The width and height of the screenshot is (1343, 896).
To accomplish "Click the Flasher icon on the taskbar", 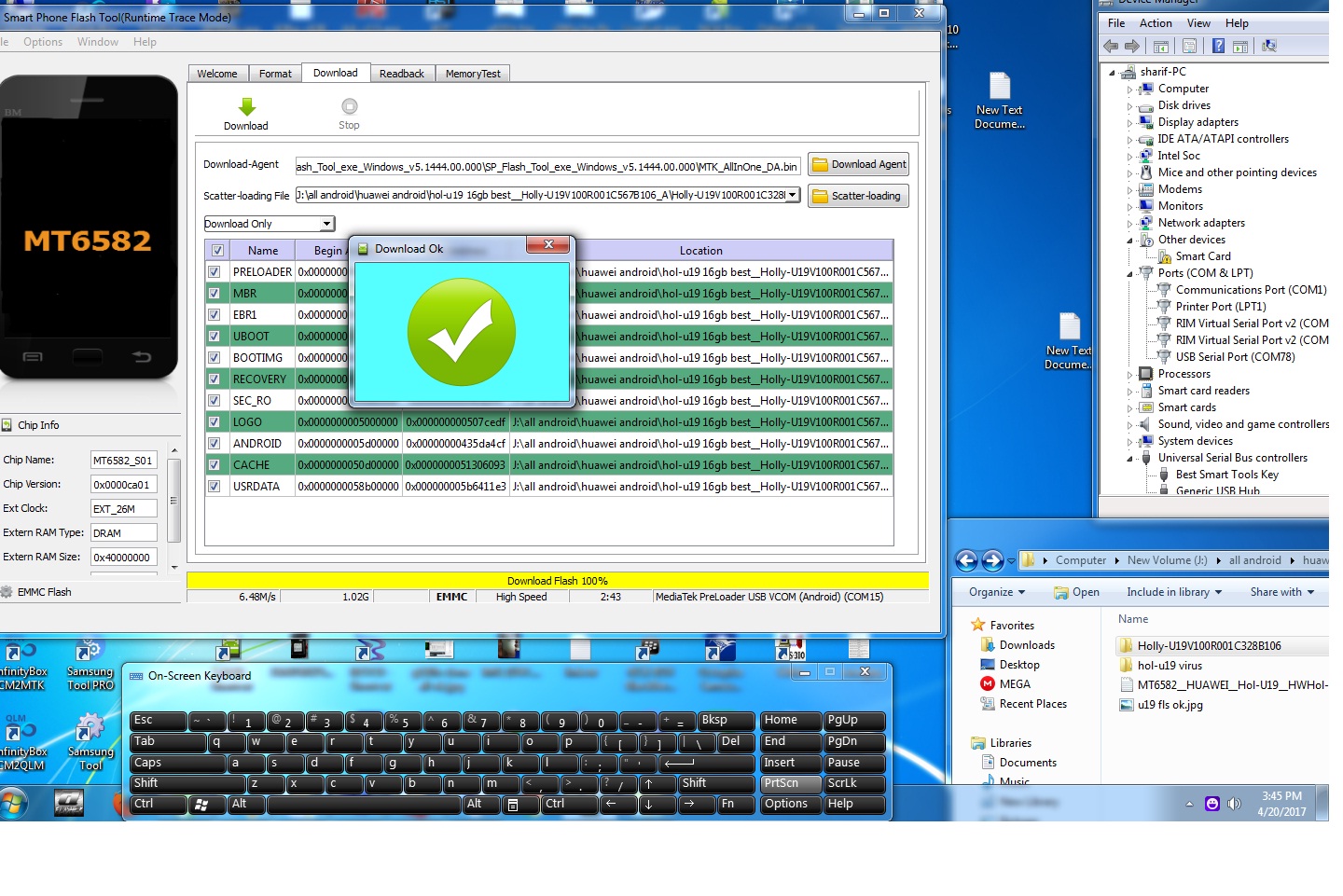I will click(x=69, y=803).
